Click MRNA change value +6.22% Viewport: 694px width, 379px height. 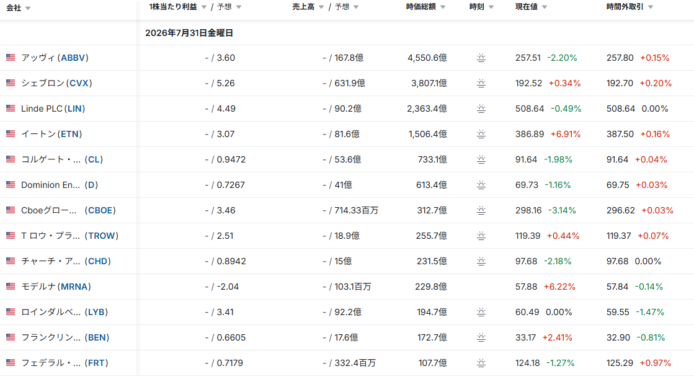click(559, 286)
